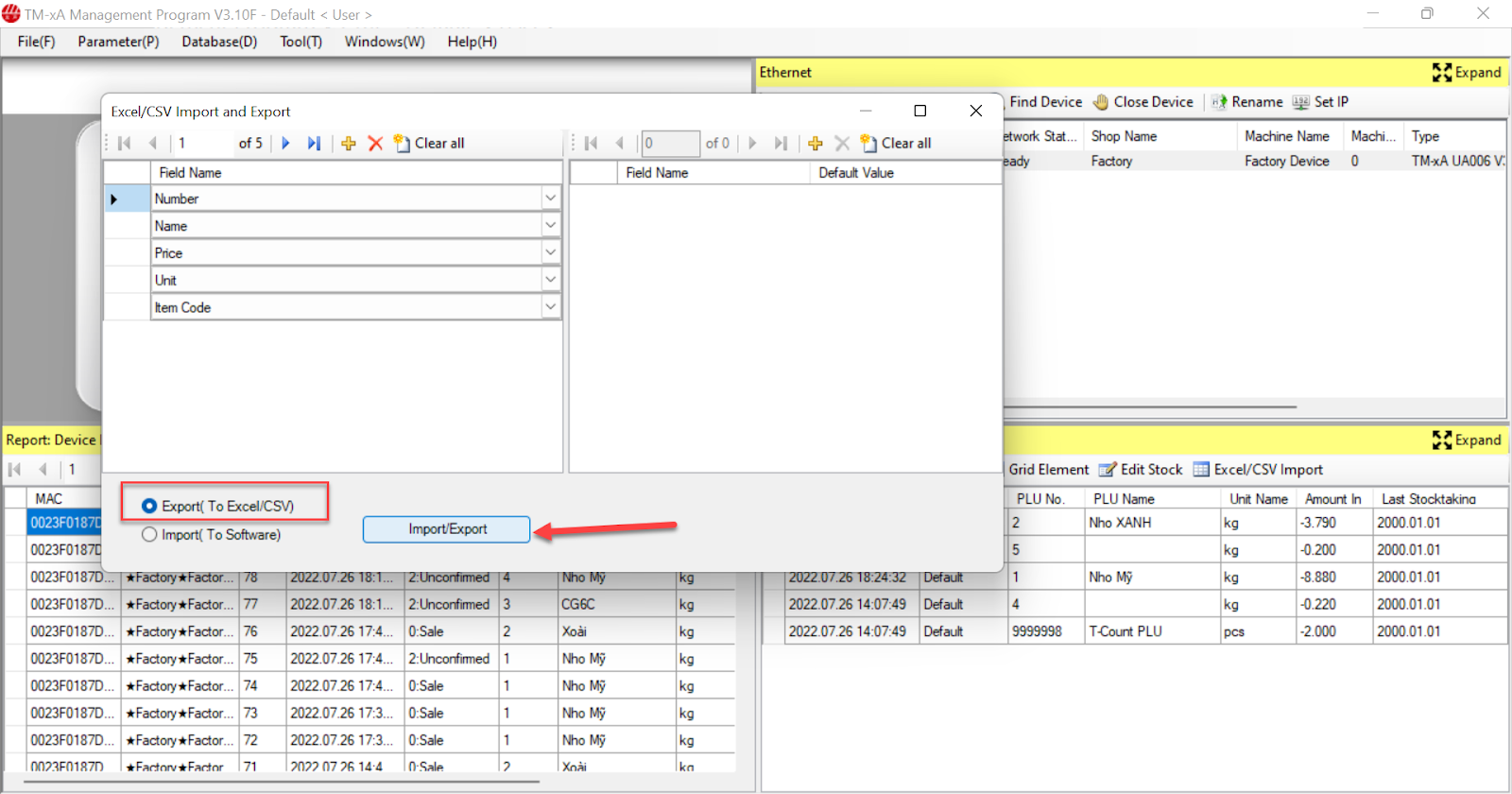Select Import (To Software) radio option

tap(149, 535)
